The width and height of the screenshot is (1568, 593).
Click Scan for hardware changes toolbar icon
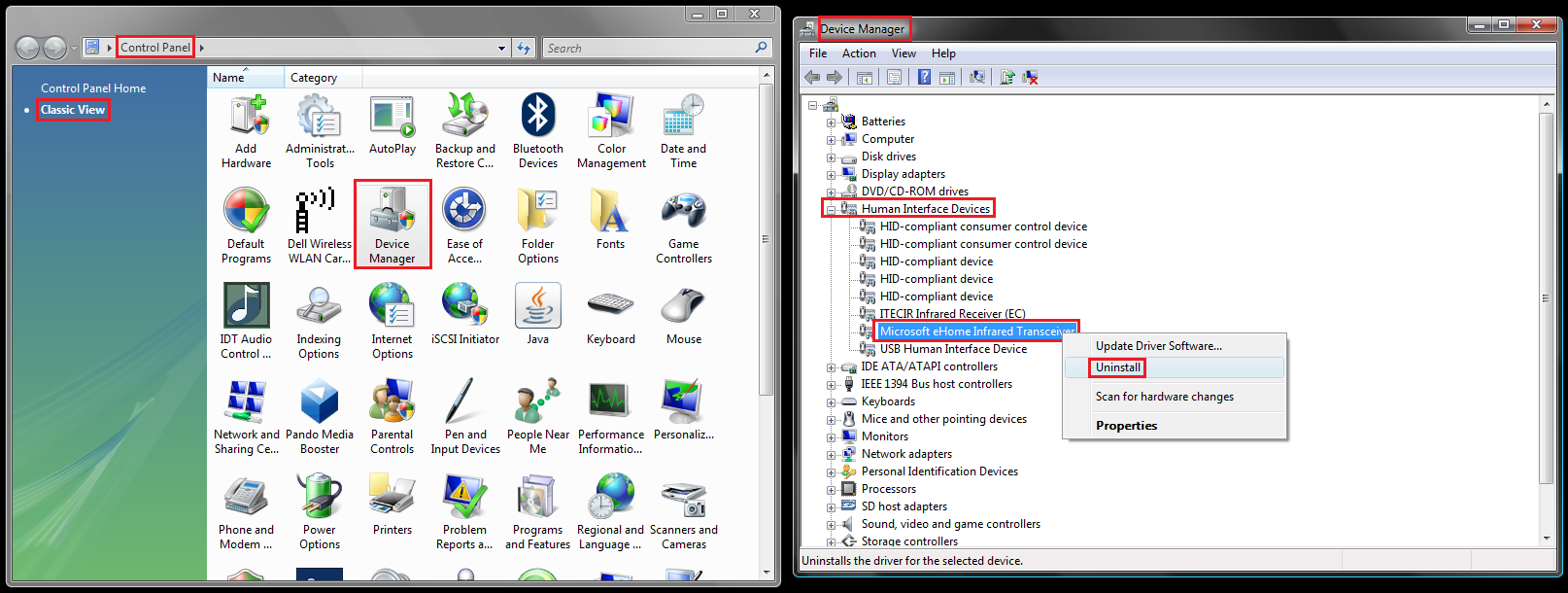click(977, 78)
